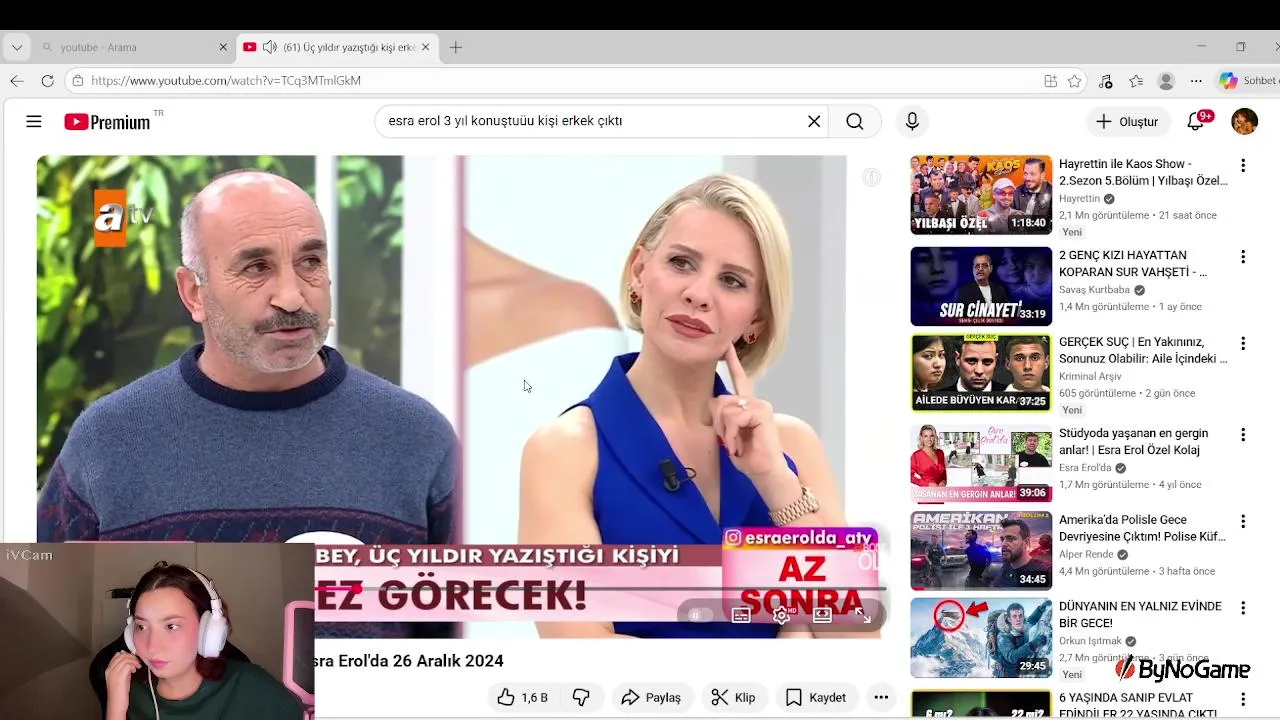The height and width of the screenshot is (720, 1280).
Task: Visit Hayrettin channel name
Action: [1079, 198]
